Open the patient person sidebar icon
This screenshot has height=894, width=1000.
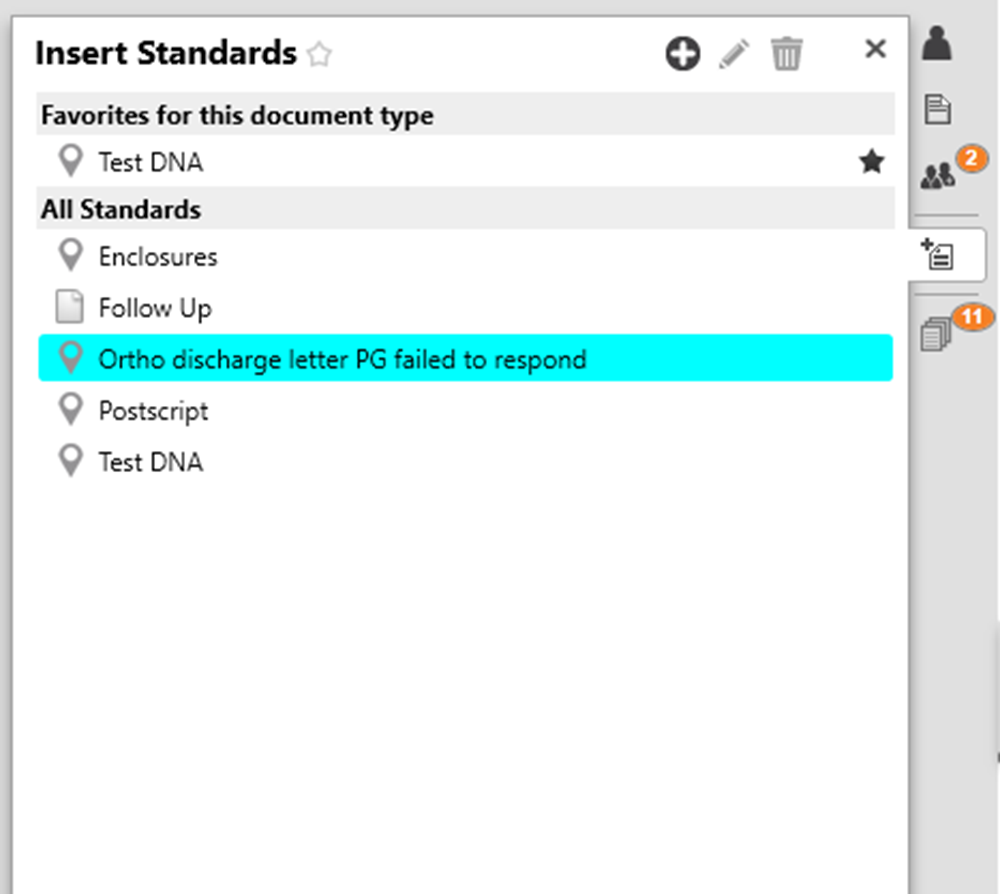coord(936,44)
